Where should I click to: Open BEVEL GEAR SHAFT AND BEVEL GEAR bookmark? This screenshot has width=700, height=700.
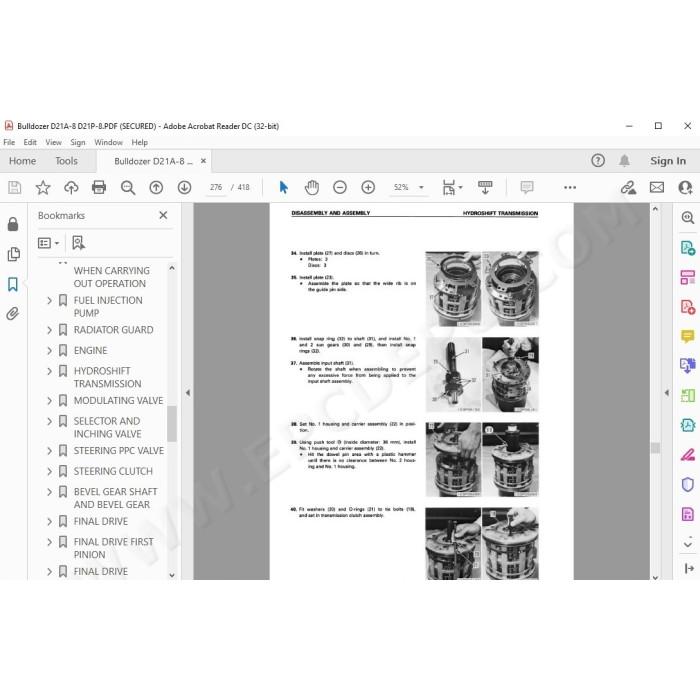tap(115, 498)
